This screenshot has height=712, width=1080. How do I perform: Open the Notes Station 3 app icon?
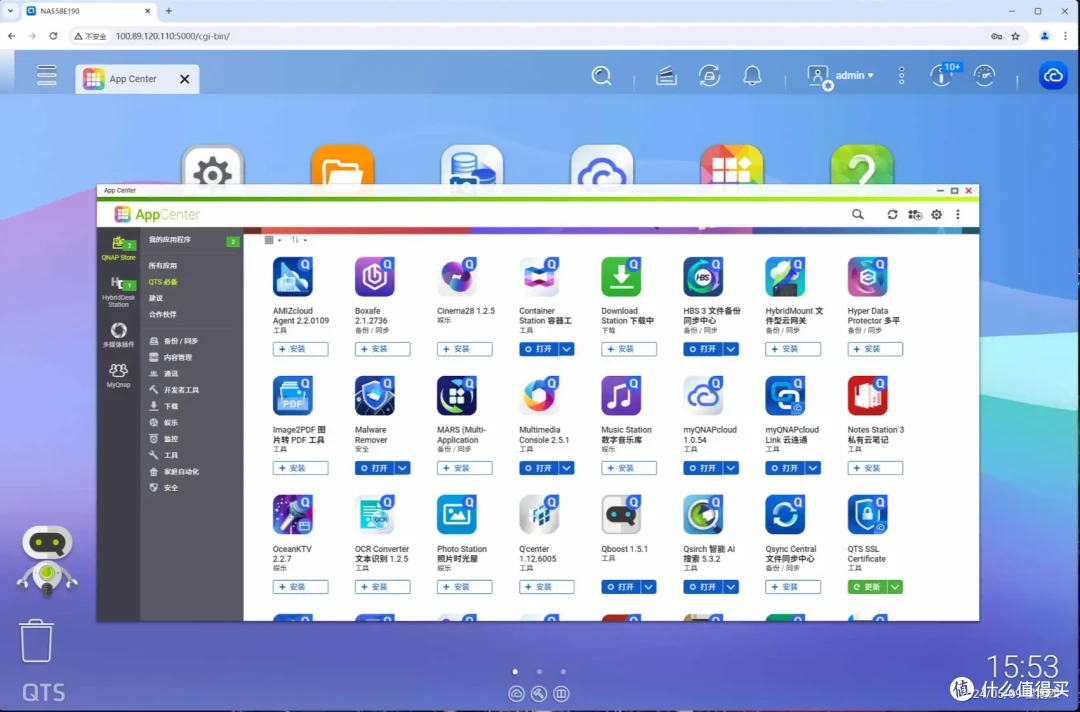click(867, 396)
